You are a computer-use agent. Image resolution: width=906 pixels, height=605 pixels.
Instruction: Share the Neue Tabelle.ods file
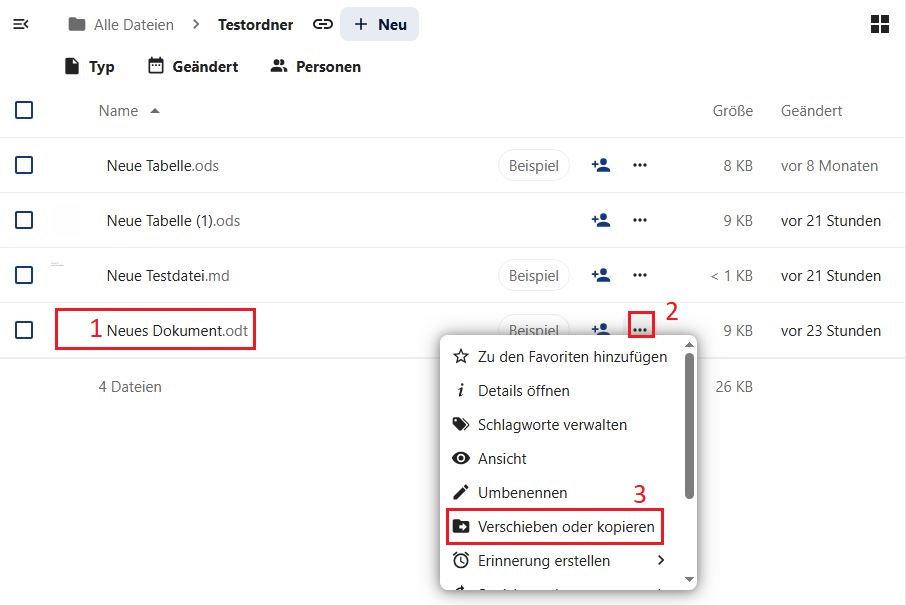coord(600,166)
